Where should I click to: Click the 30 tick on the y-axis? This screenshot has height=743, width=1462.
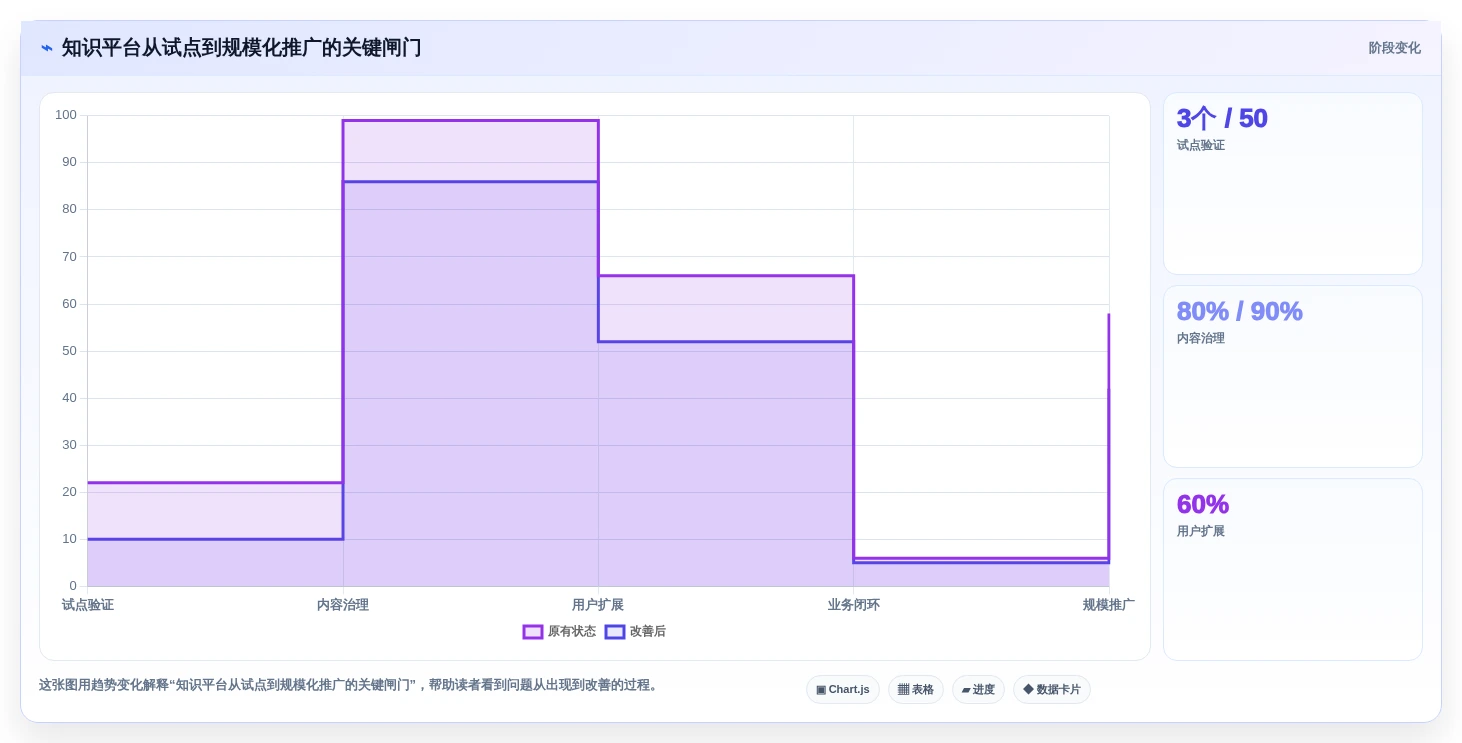69,445
